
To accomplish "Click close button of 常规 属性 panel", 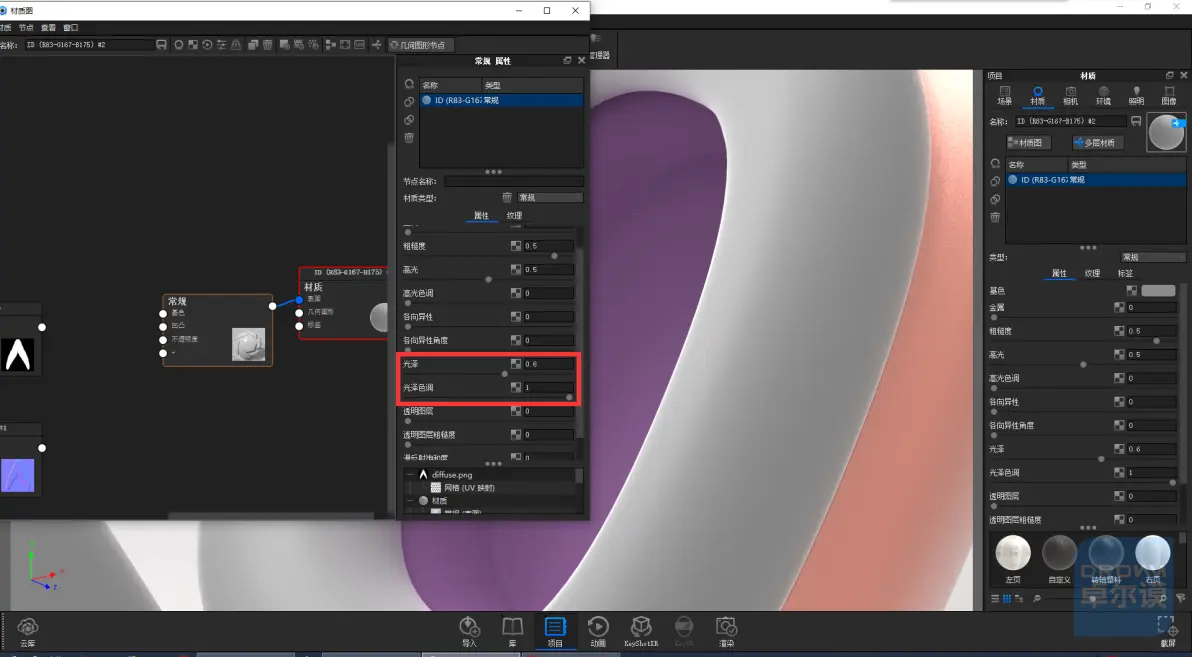I will coord(582,60).
